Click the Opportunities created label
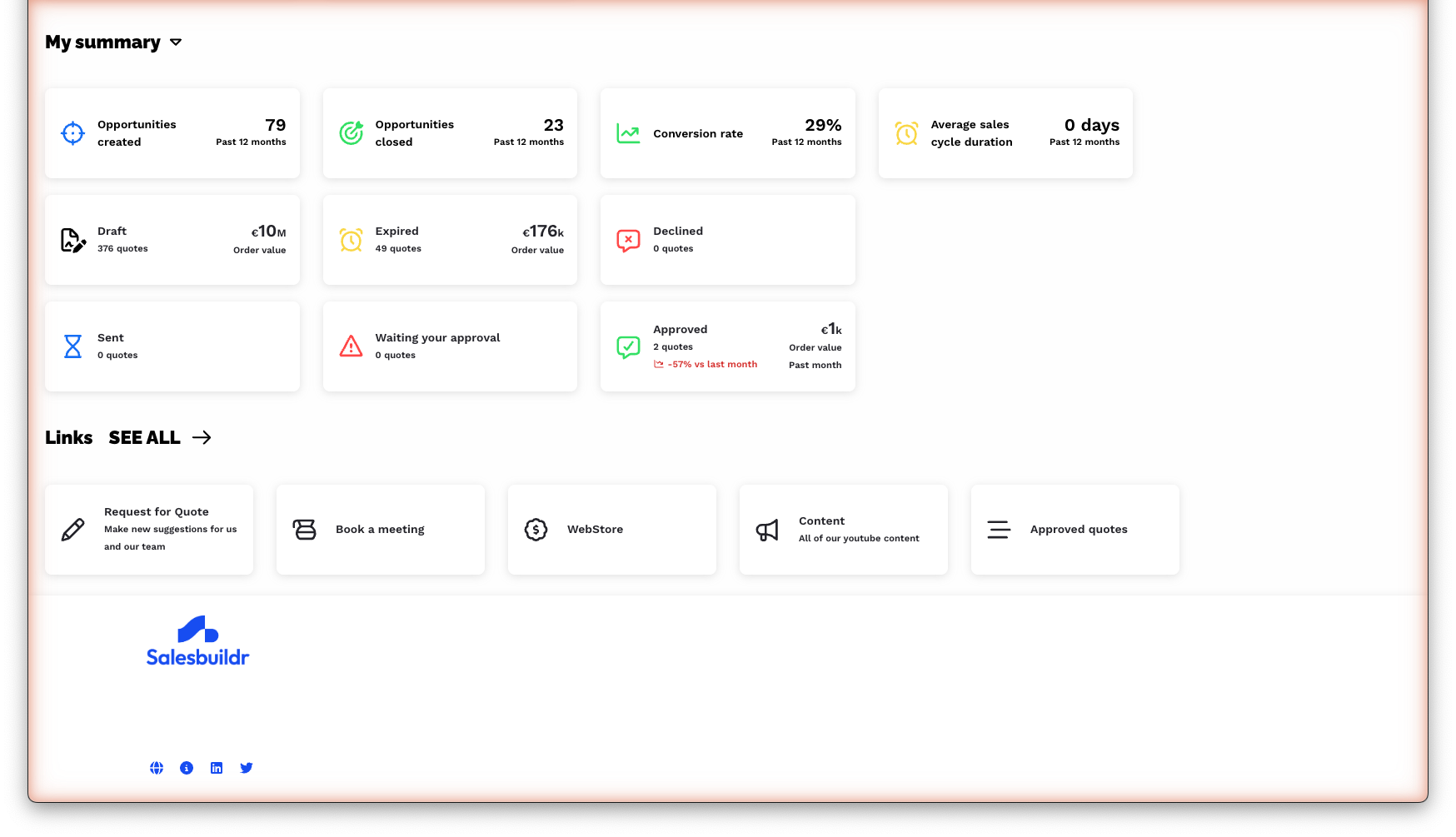The image size is (1456, 837). (x=137, y=133)
